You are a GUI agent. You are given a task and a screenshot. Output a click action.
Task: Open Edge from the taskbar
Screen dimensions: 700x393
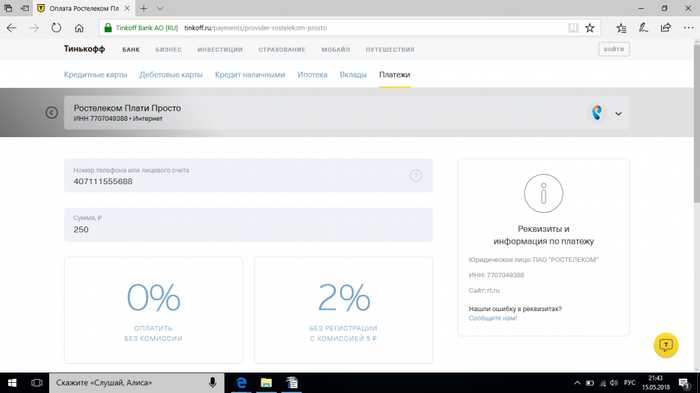tap(242, 383)
